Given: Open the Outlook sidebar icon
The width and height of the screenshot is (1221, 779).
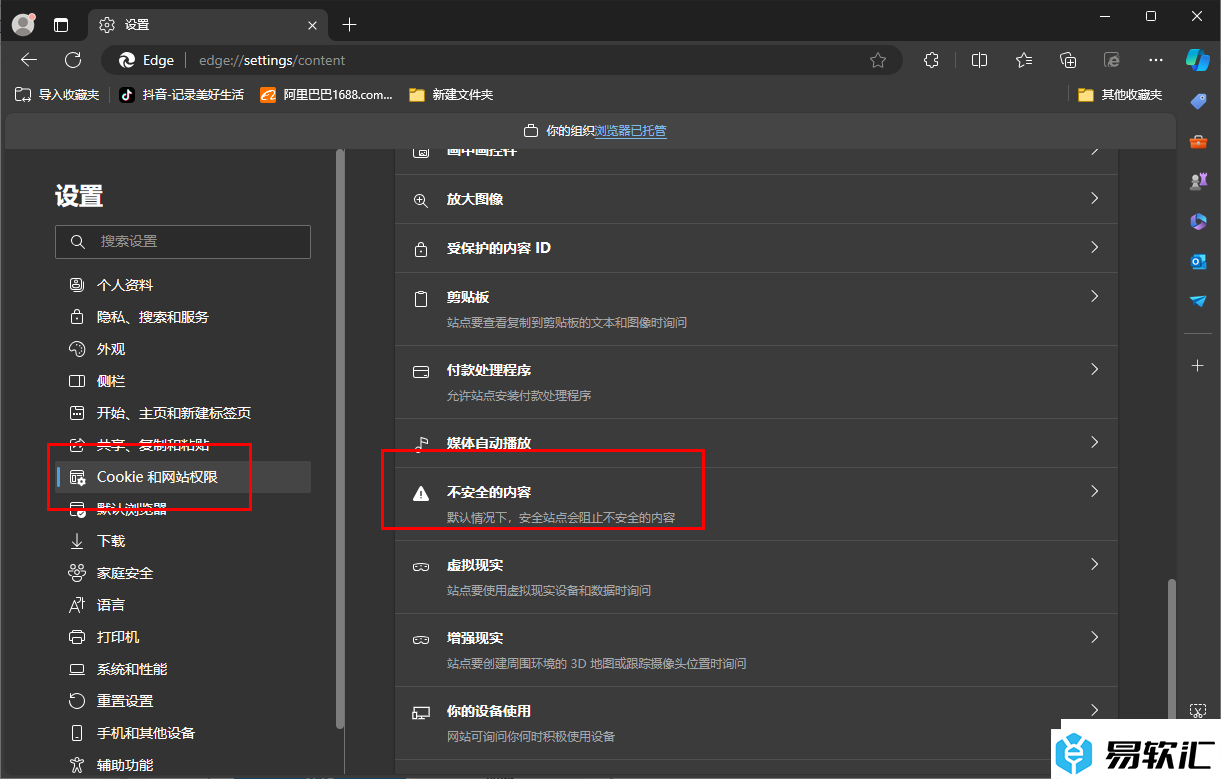Looking at the screenshot, I should (x=1198, y=261).
